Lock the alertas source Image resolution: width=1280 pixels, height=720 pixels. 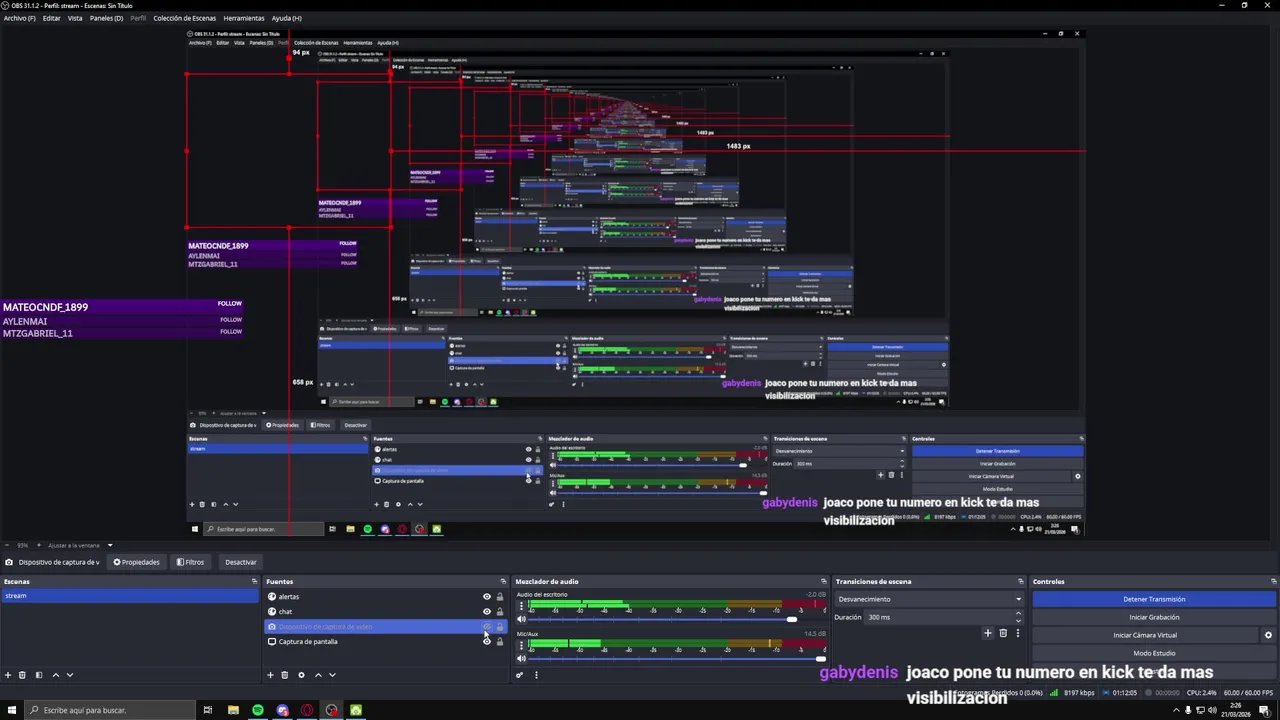pos(500,597)
